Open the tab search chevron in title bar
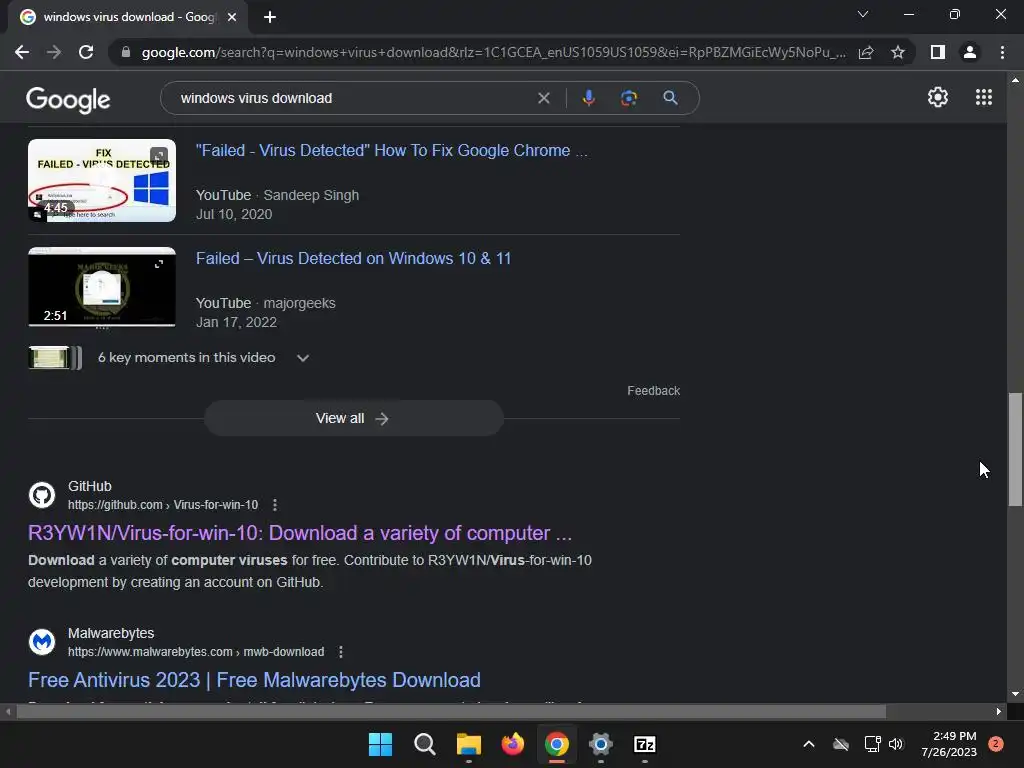1024x768 pixels. pyautogui.click(x=863, y=14)
